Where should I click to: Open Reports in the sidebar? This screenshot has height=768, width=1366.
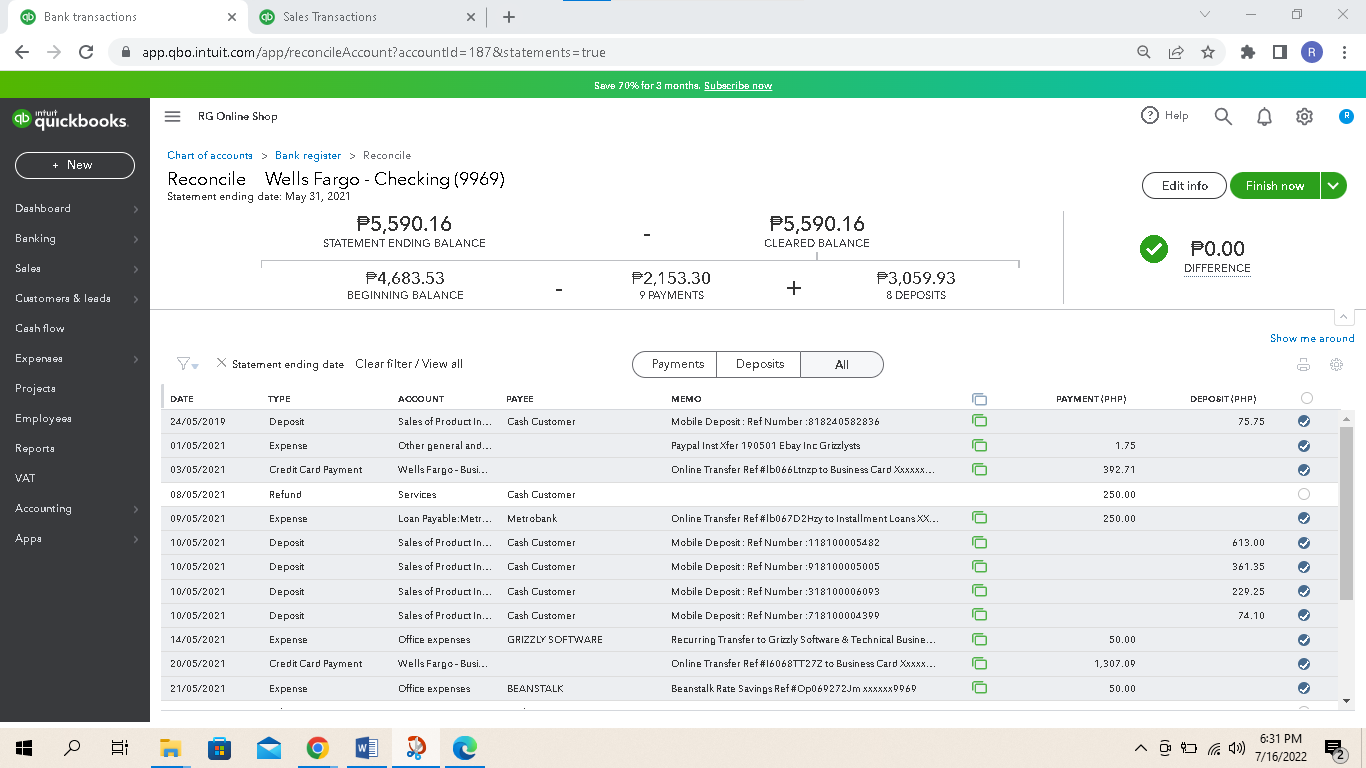(x=35, y=449)
